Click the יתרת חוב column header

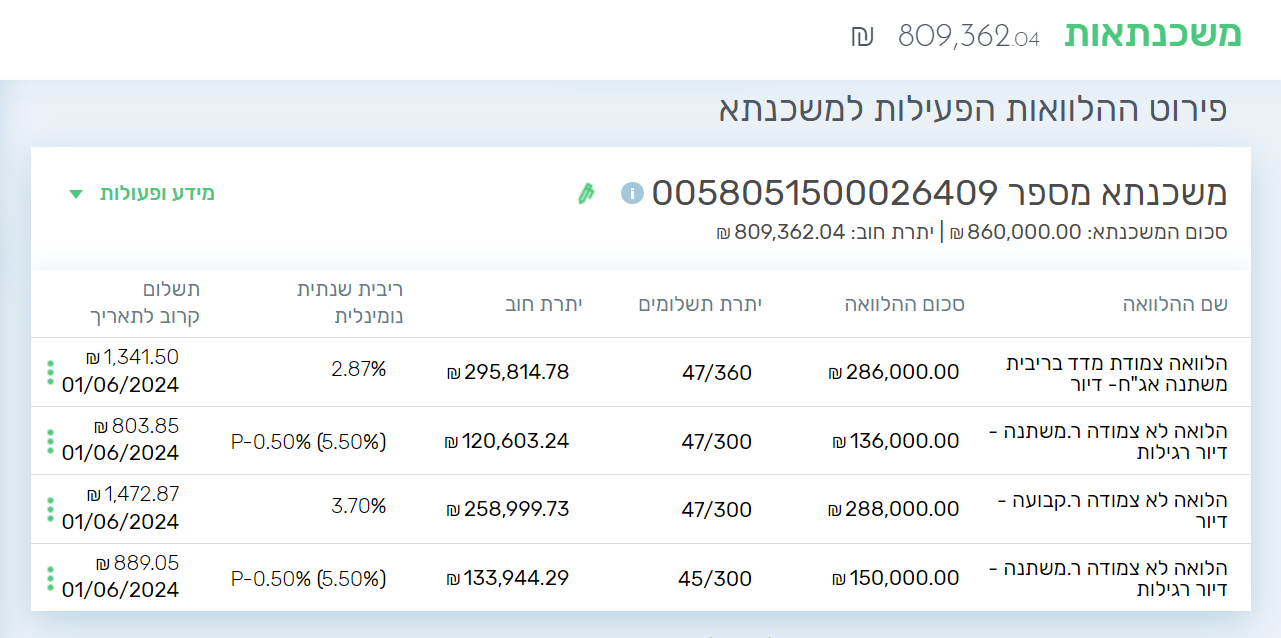click(x=543, y=304)
